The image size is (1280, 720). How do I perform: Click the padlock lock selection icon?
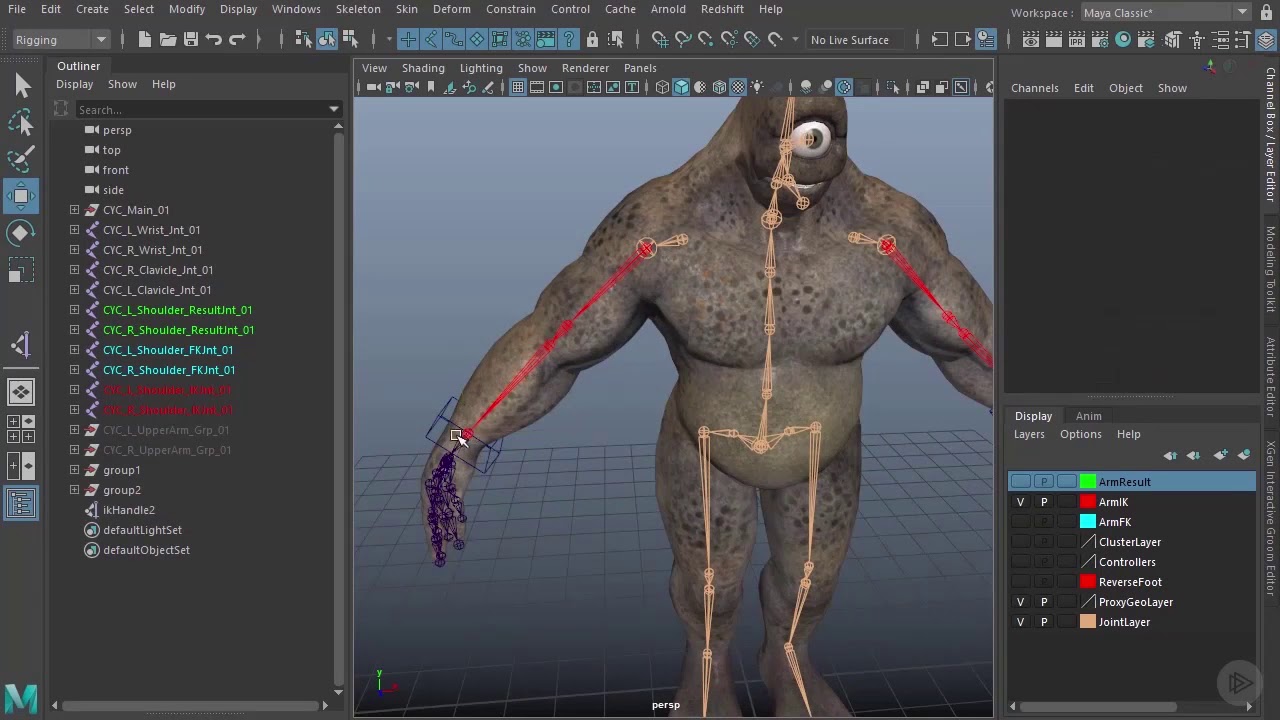pyautogui.click(x=592, y=39)
